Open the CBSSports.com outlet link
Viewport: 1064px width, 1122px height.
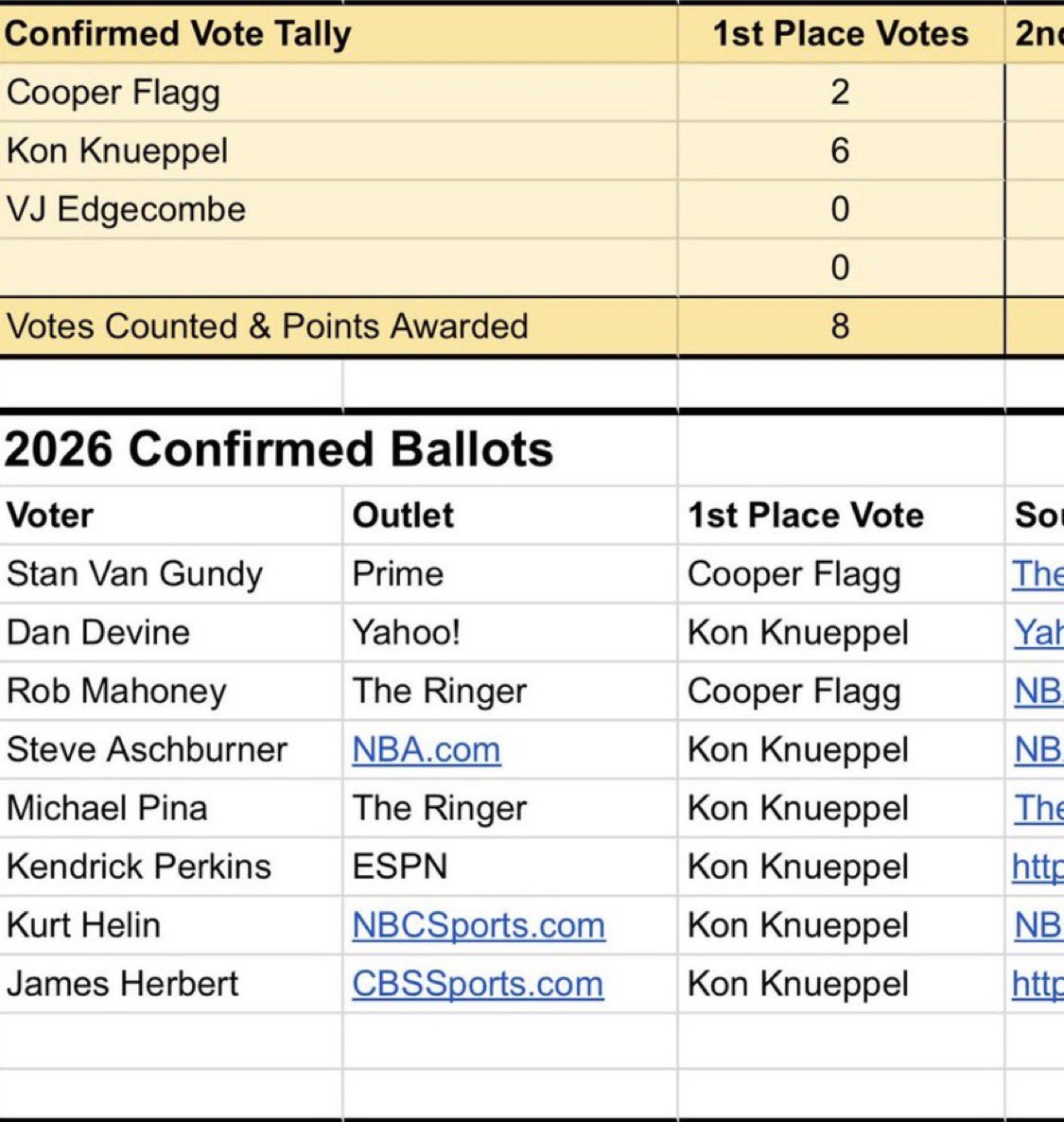[x=478, y=984]
